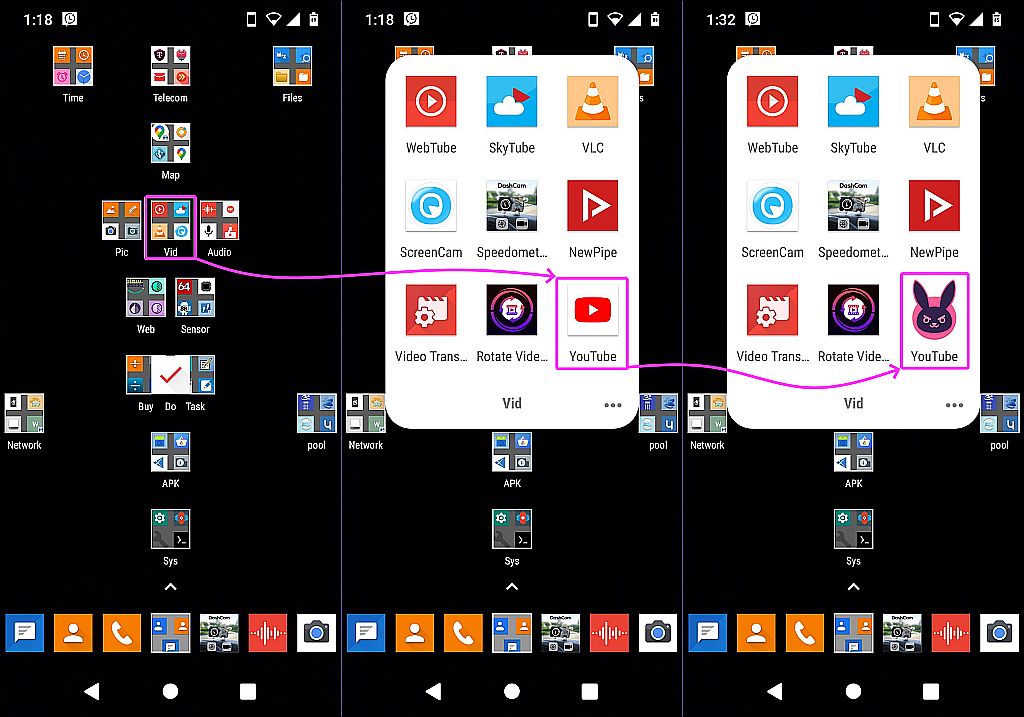Image resolution: width=1024 pixels, height=717 pixels.
Task: Open the Network folder on left screen
Action: (x=24, y=413)
